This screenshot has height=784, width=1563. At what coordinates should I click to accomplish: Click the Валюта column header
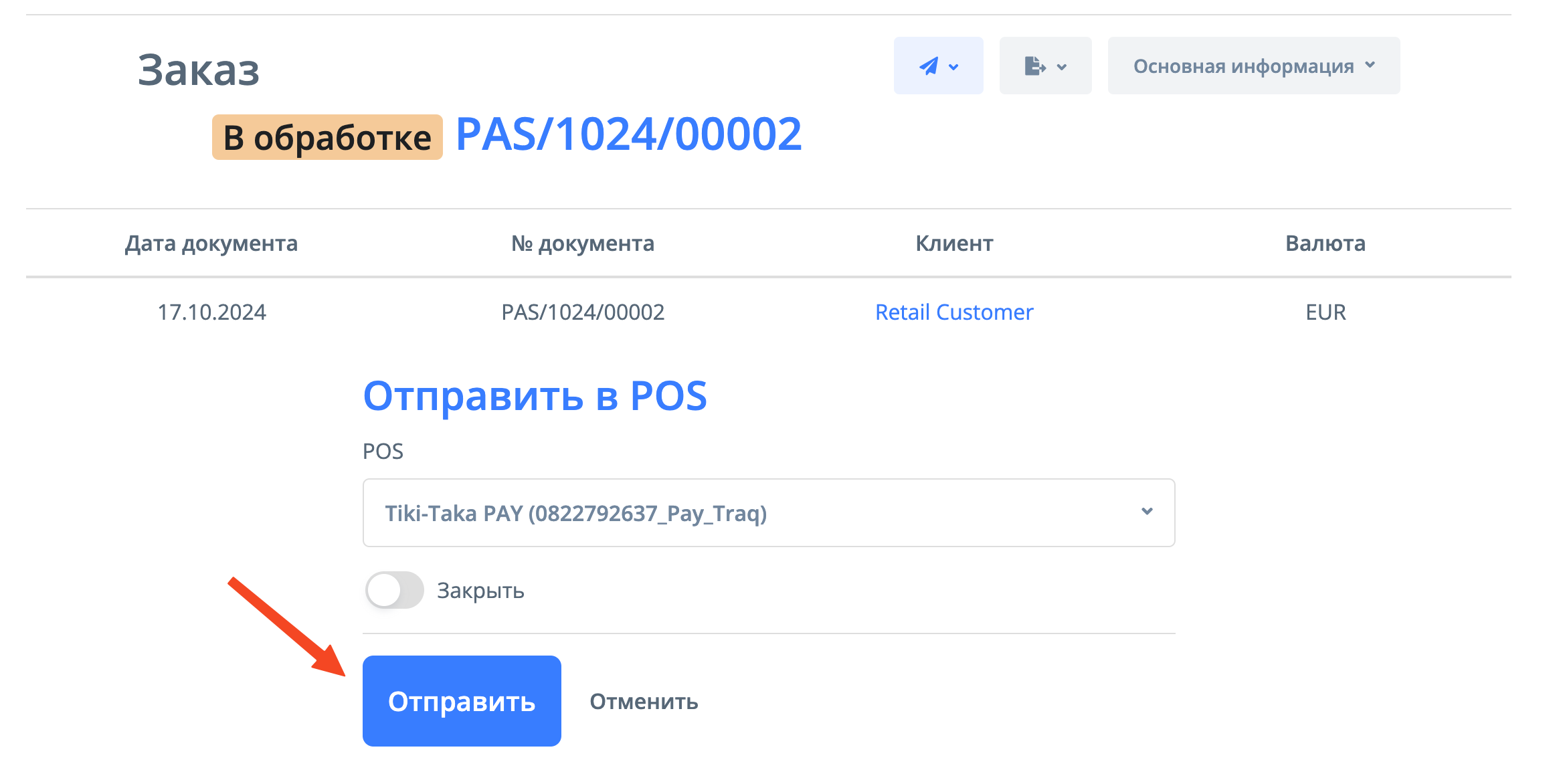[1325, 243]
